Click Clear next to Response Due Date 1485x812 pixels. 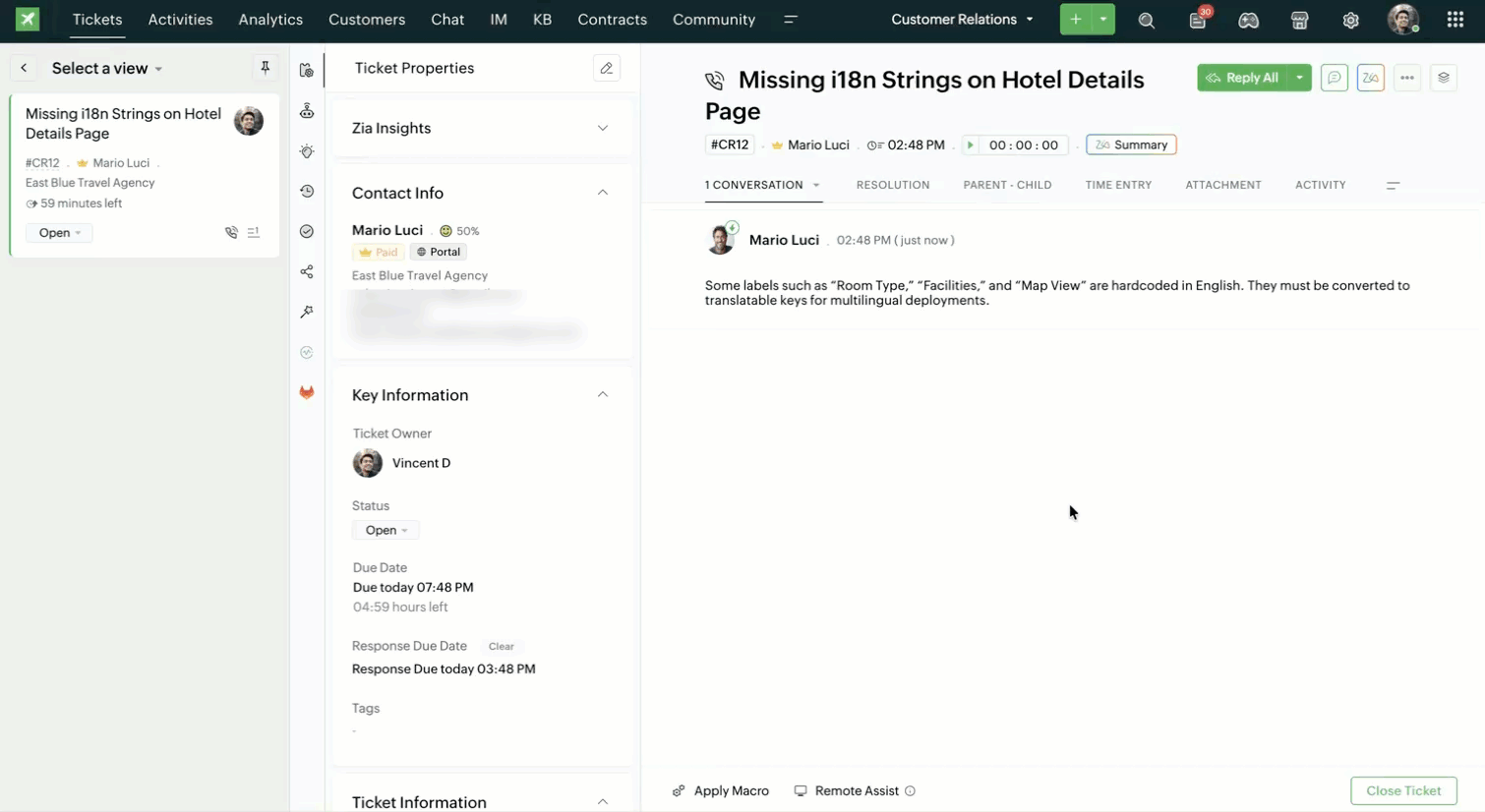[x=501, y=646]
